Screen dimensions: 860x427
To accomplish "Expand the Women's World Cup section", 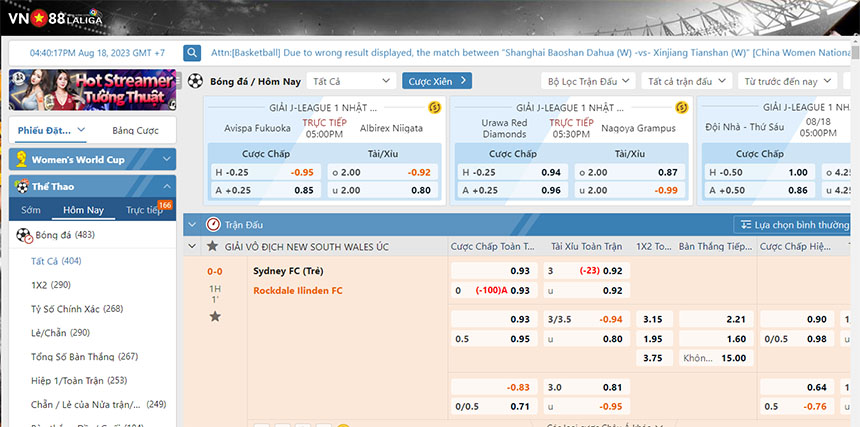I will (167, 159).
